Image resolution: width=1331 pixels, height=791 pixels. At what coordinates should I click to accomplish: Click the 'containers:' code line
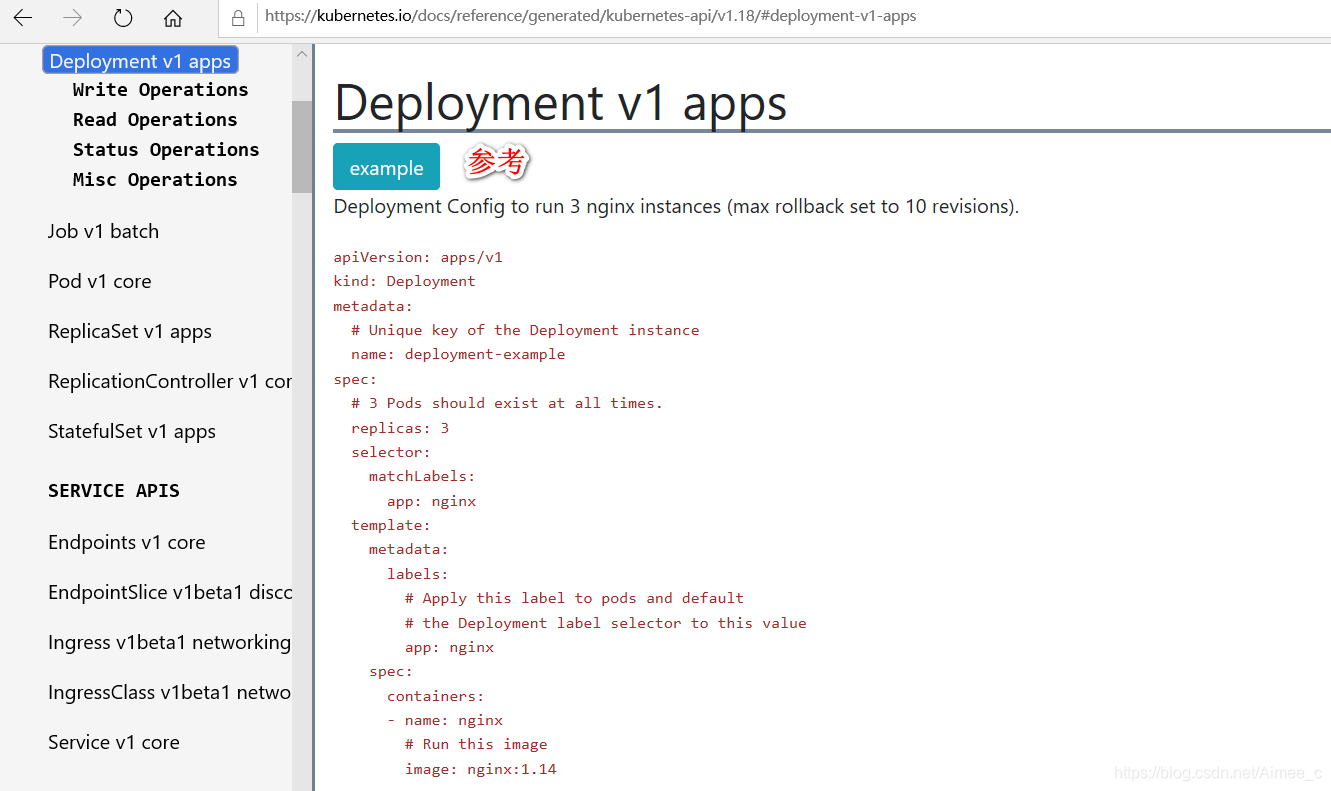(436, 696)
